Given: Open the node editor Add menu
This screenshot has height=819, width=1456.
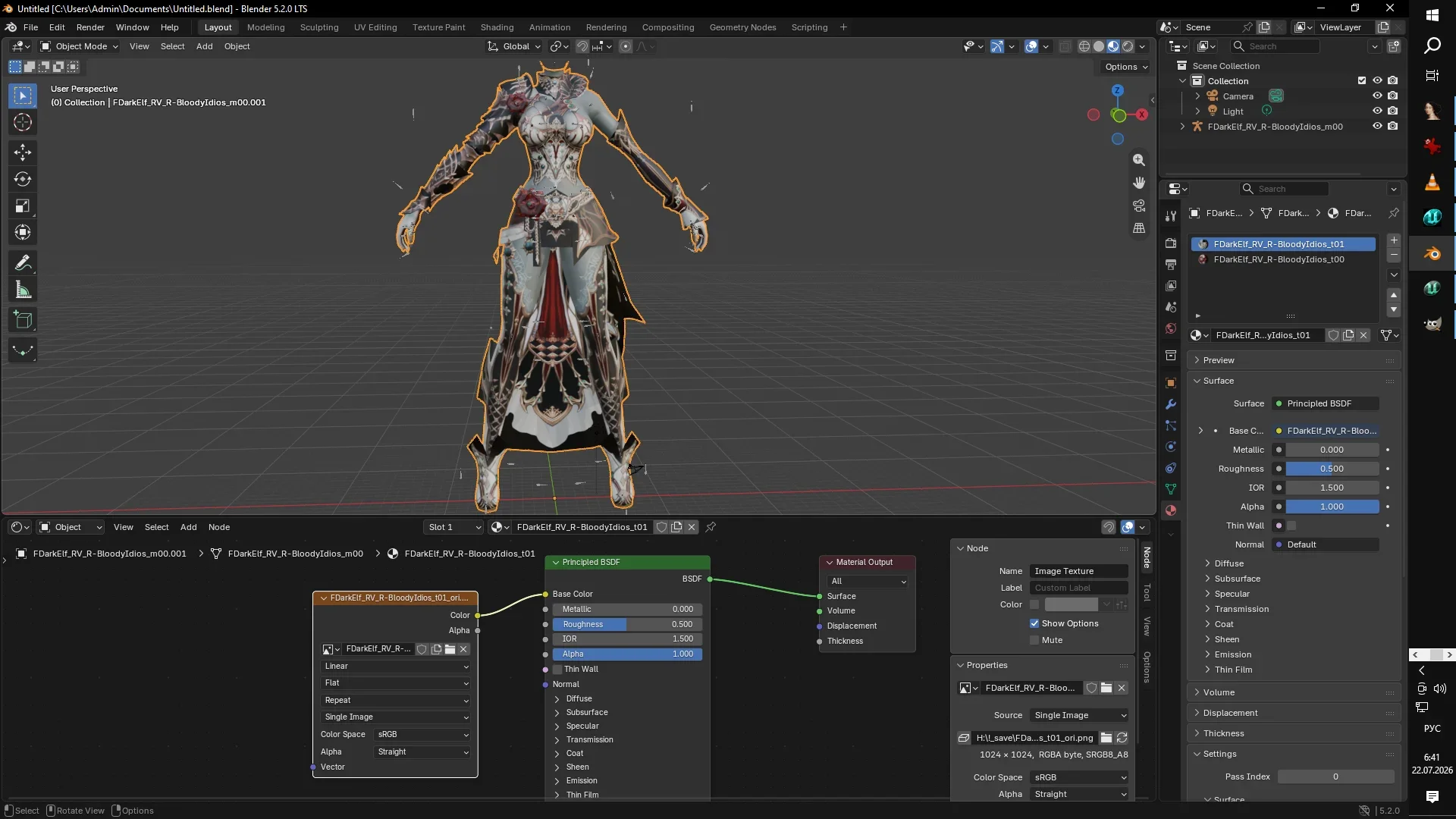Looking at the screenshot, I should 188,527.
